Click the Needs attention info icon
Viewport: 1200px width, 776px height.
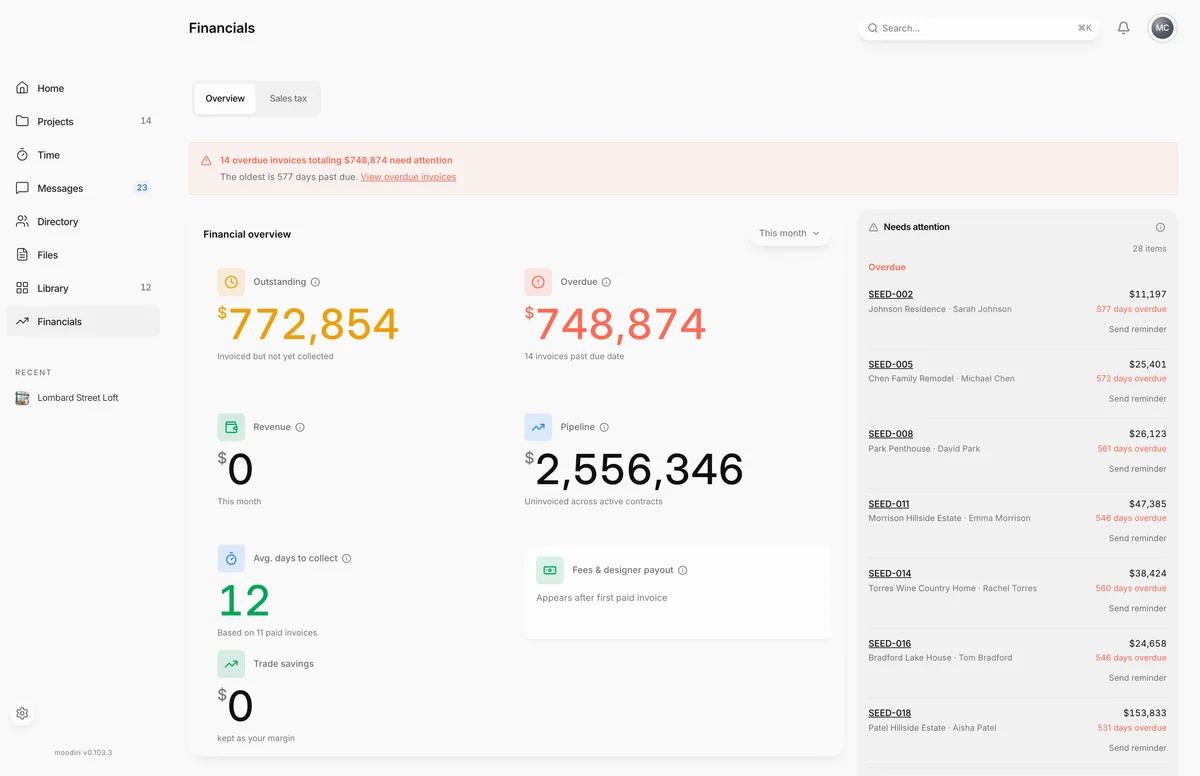point(1160,227)
